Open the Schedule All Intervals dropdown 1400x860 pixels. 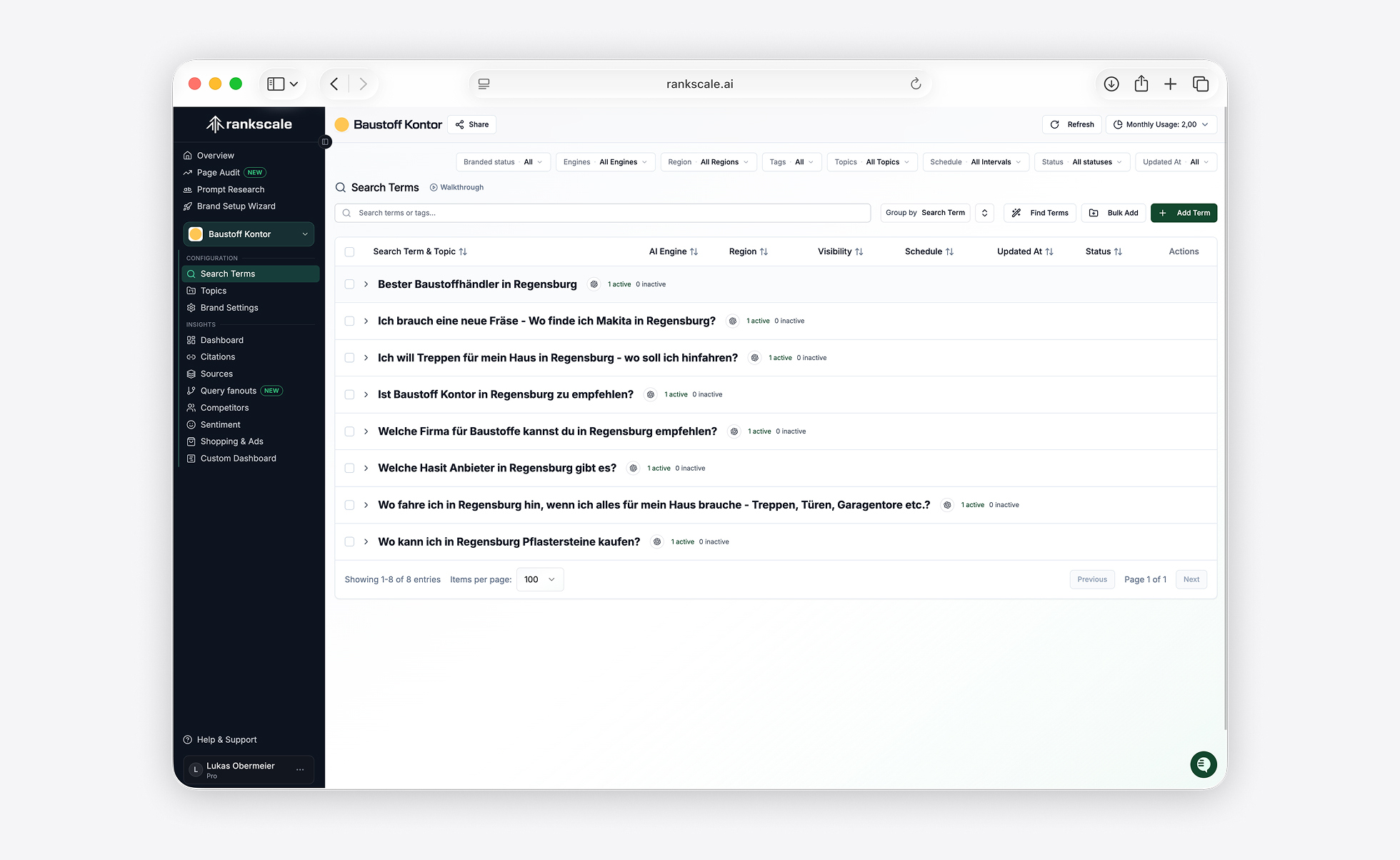(976, 162)
